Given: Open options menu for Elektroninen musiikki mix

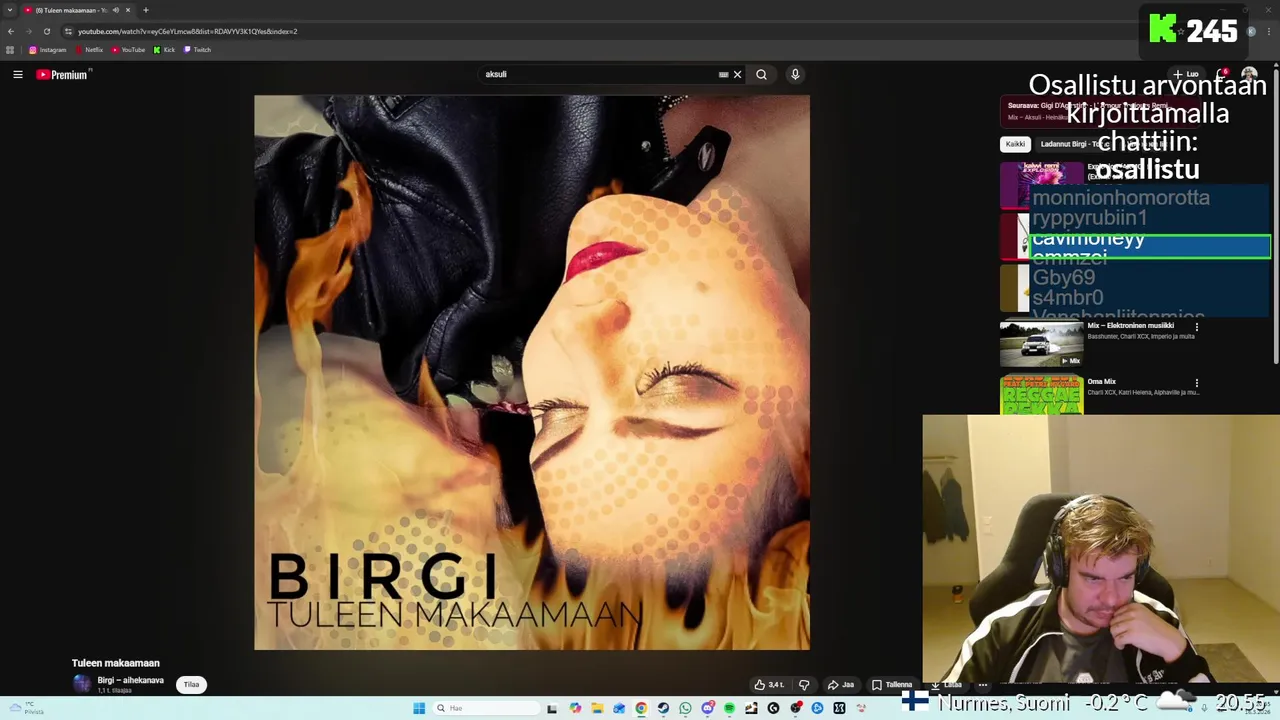Looking at the screenshot, I should (x=1196, y=327).
